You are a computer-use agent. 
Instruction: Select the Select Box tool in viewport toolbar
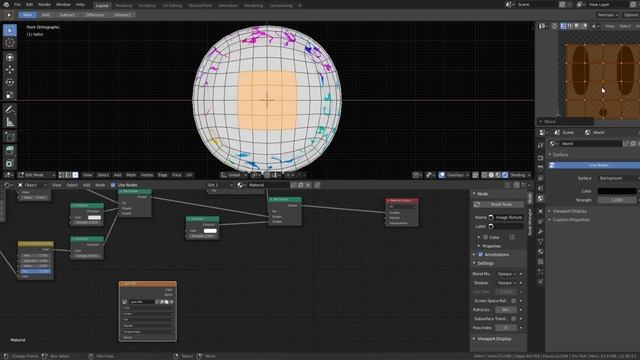[x=10, y=30]
